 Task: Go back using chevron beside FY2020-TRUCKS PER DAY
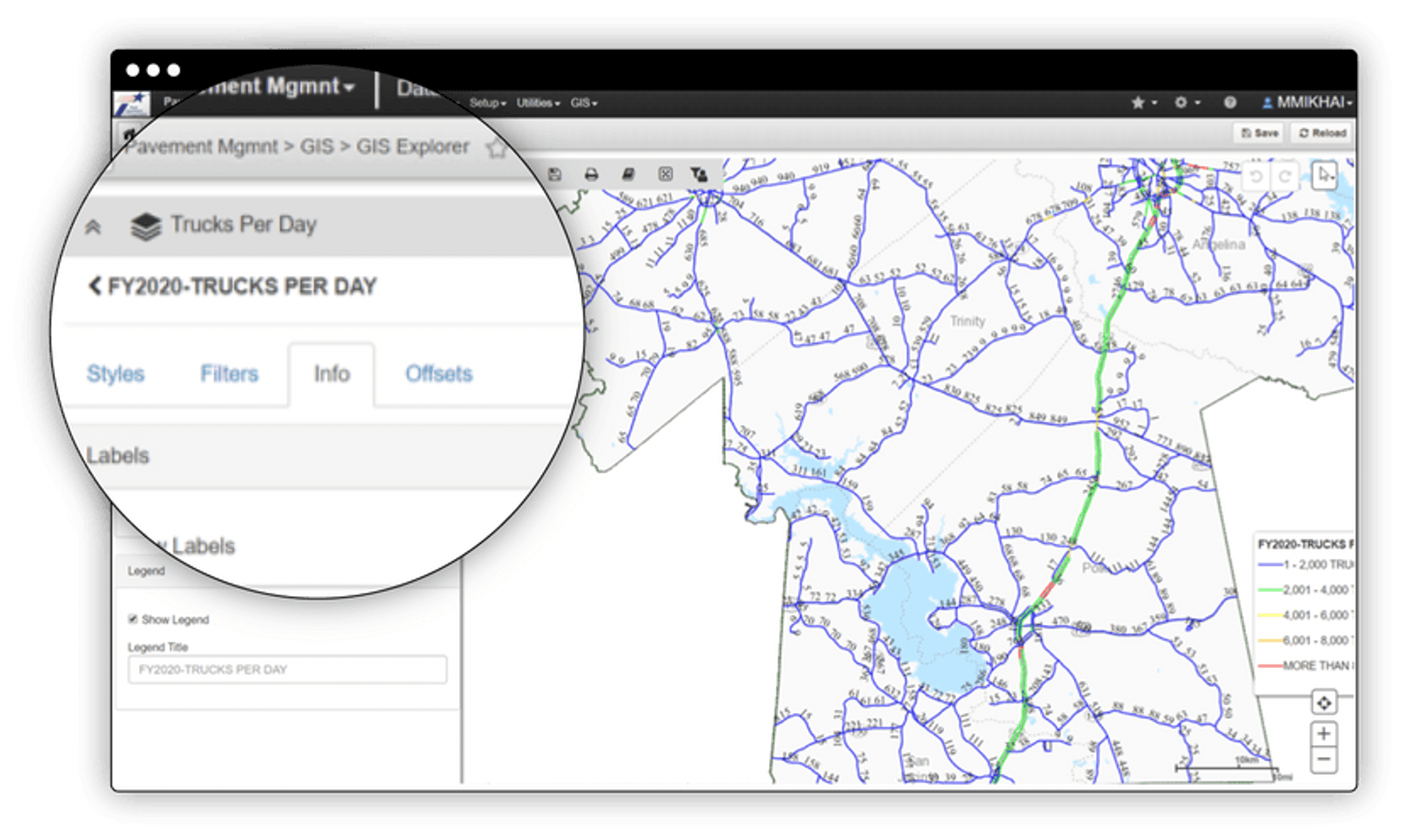pos(94,286)
